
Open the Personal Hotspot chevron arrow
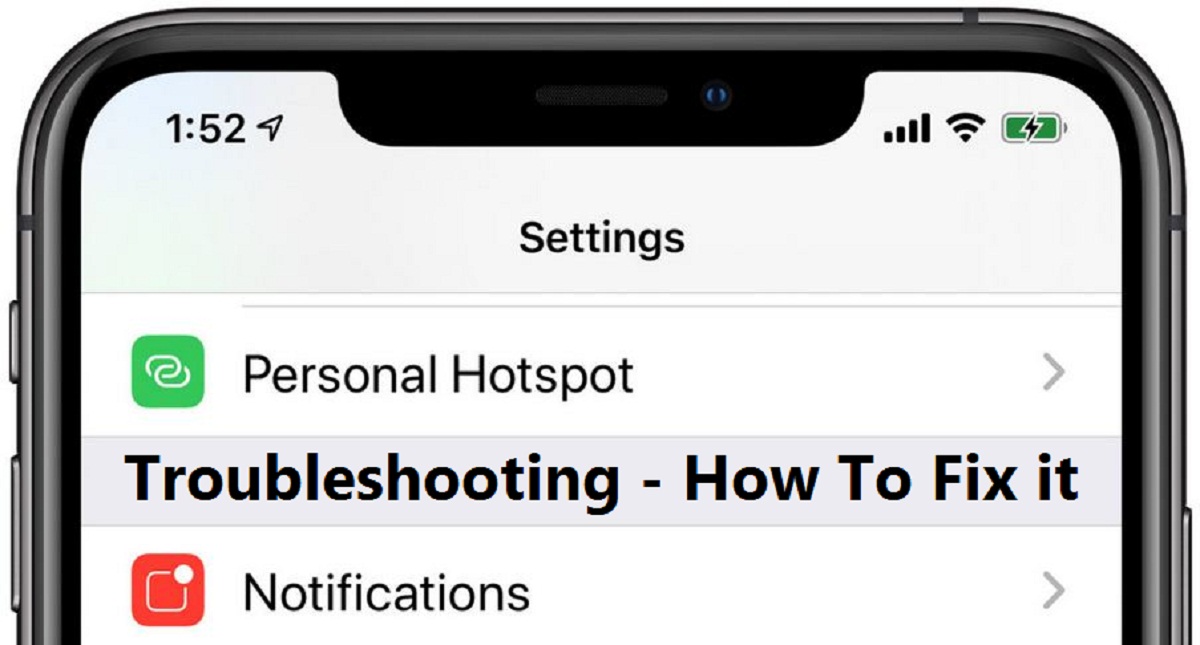click(x=1053, y=373)
